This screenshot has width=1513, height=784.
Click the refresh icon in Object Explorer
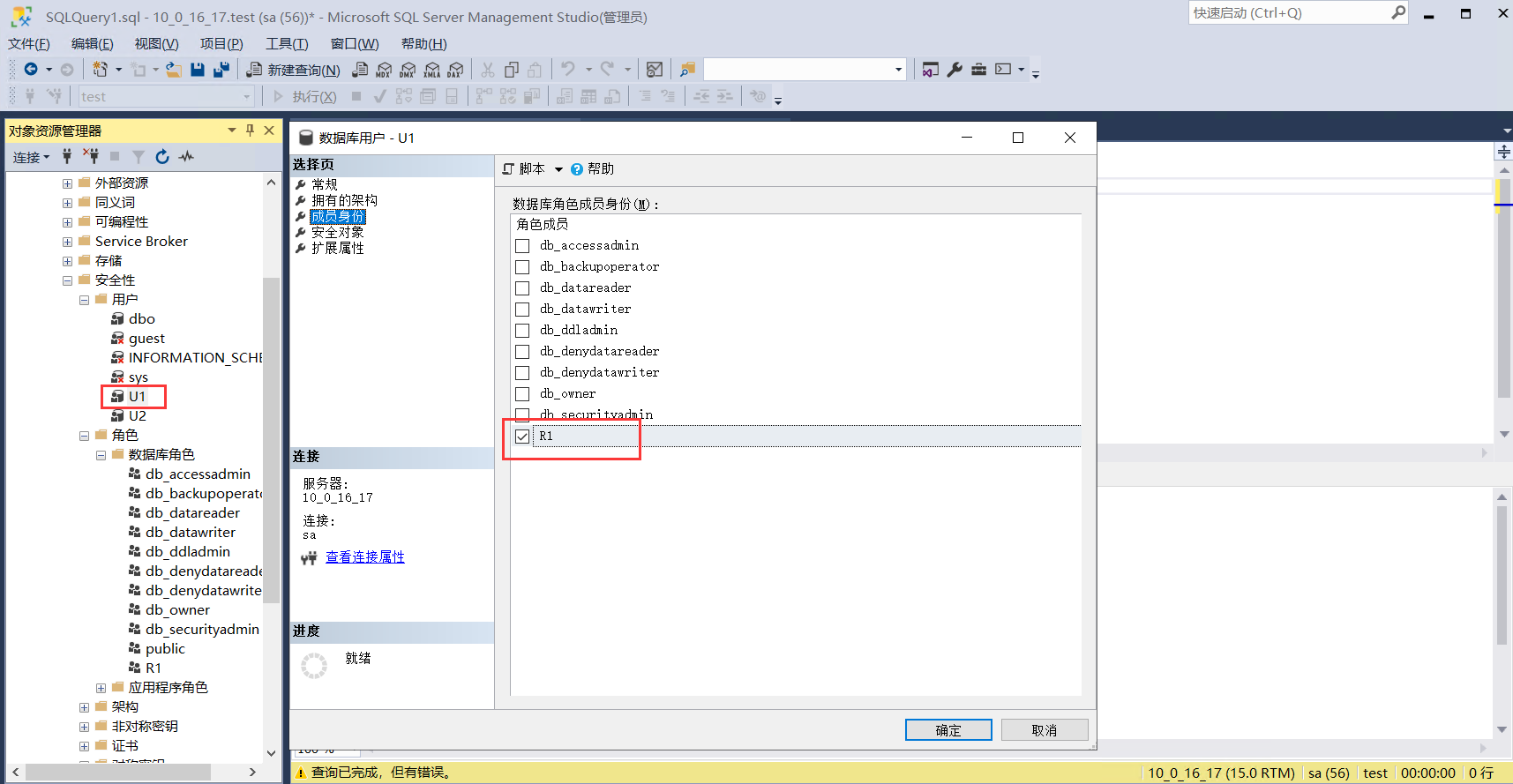(162, 156)
